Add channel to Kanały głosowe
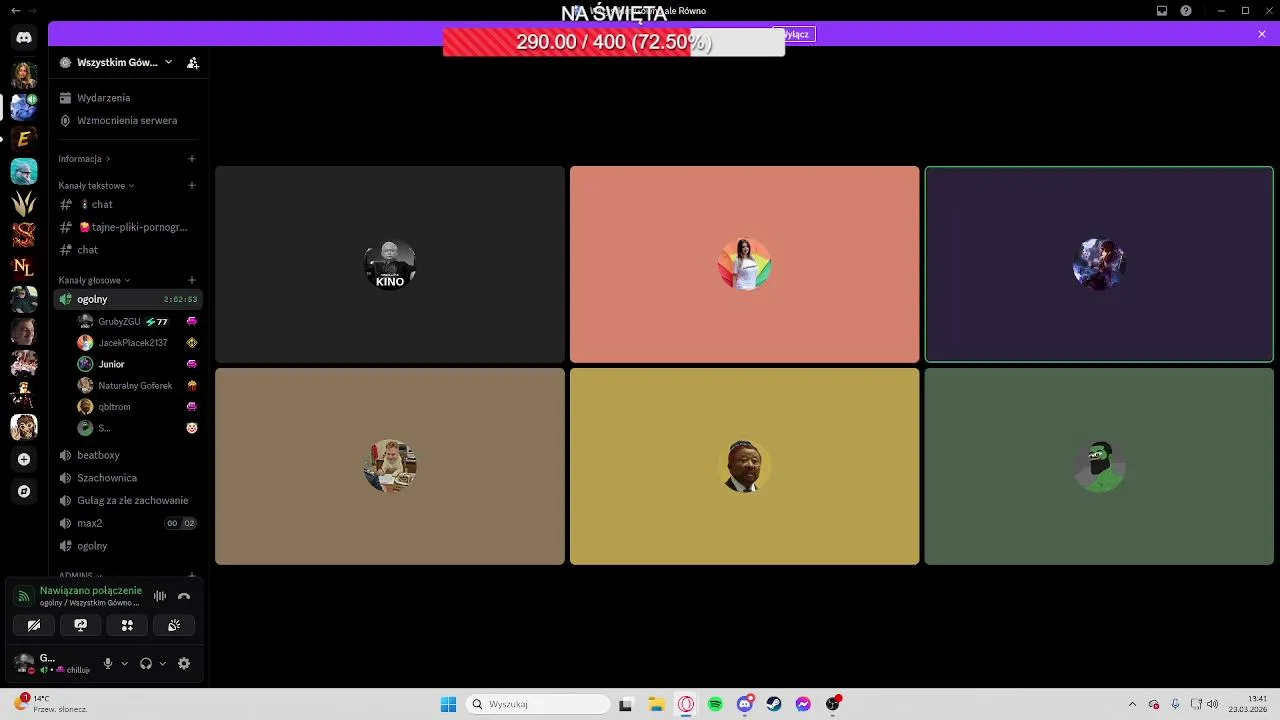This screenshot has width=1280, height=720. point(192,280)
